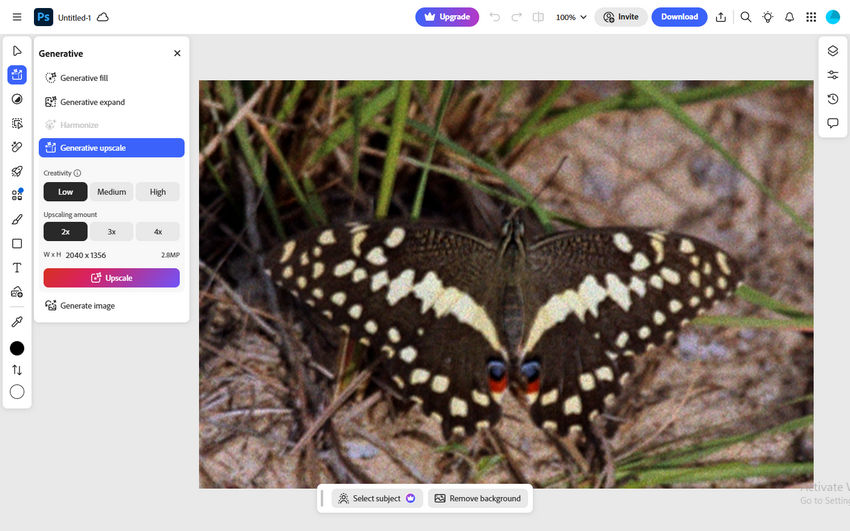
Task: Open the shapes and elements tool
Action: (x=17, y=195)
